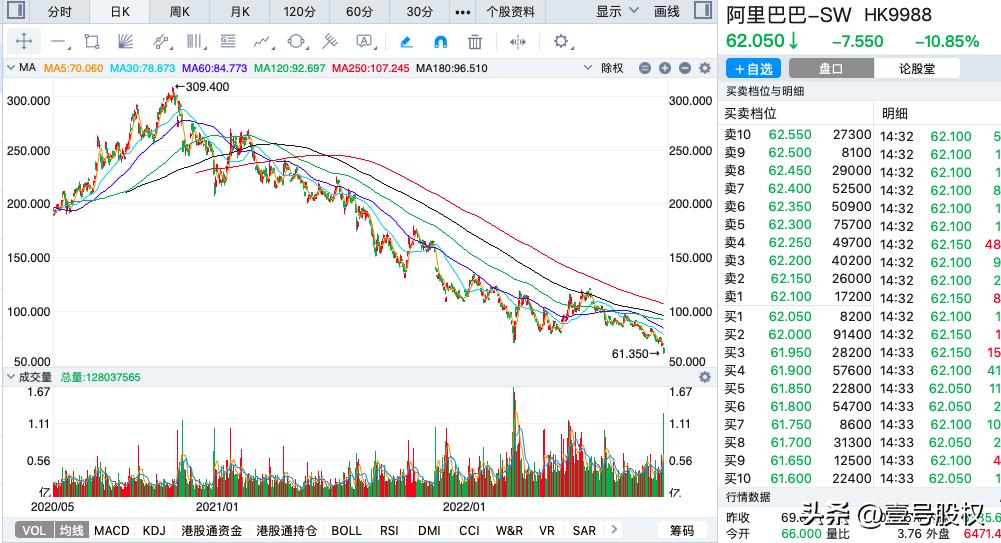Toggle the 均线 moving average button
Viewport: 1001px width, 543px height.
(x=72, y=530)
